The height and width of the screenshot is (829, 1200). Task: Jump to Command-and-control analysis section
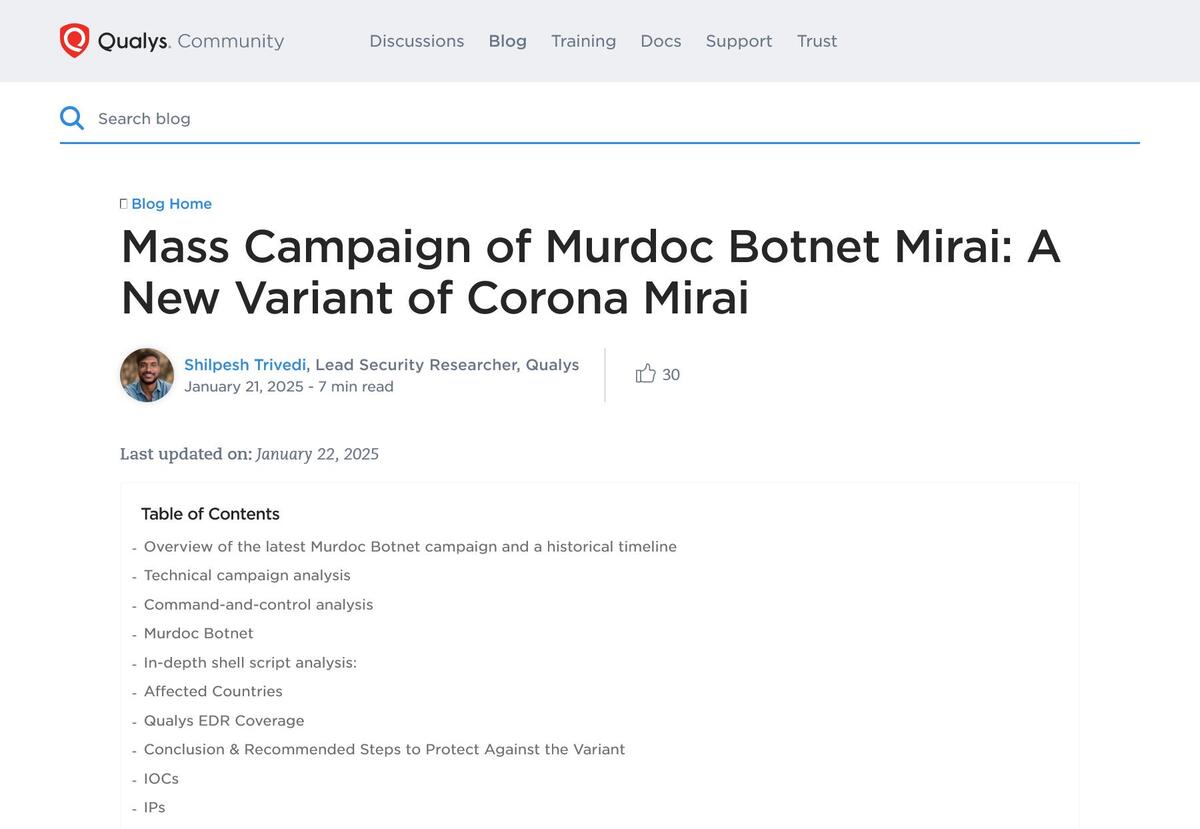[258, 605]
